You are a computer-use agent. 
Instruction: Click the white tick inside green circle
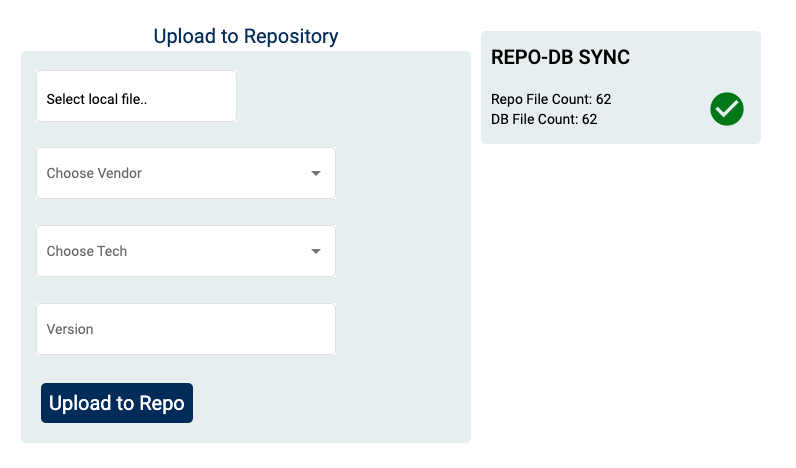727,109
